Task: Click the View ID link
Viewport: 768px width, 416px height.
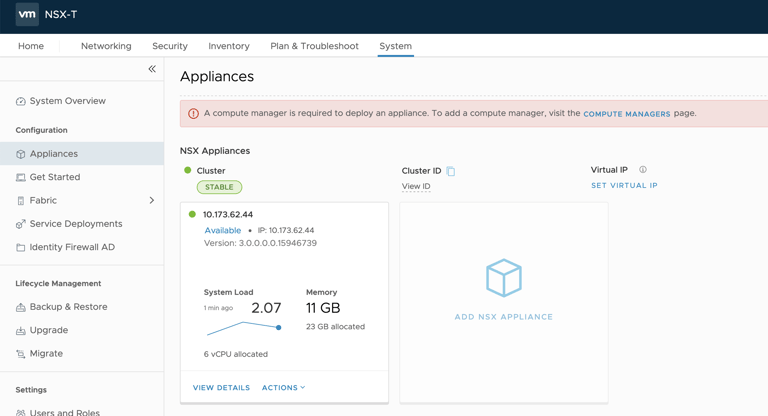Action: click(416, 186)
